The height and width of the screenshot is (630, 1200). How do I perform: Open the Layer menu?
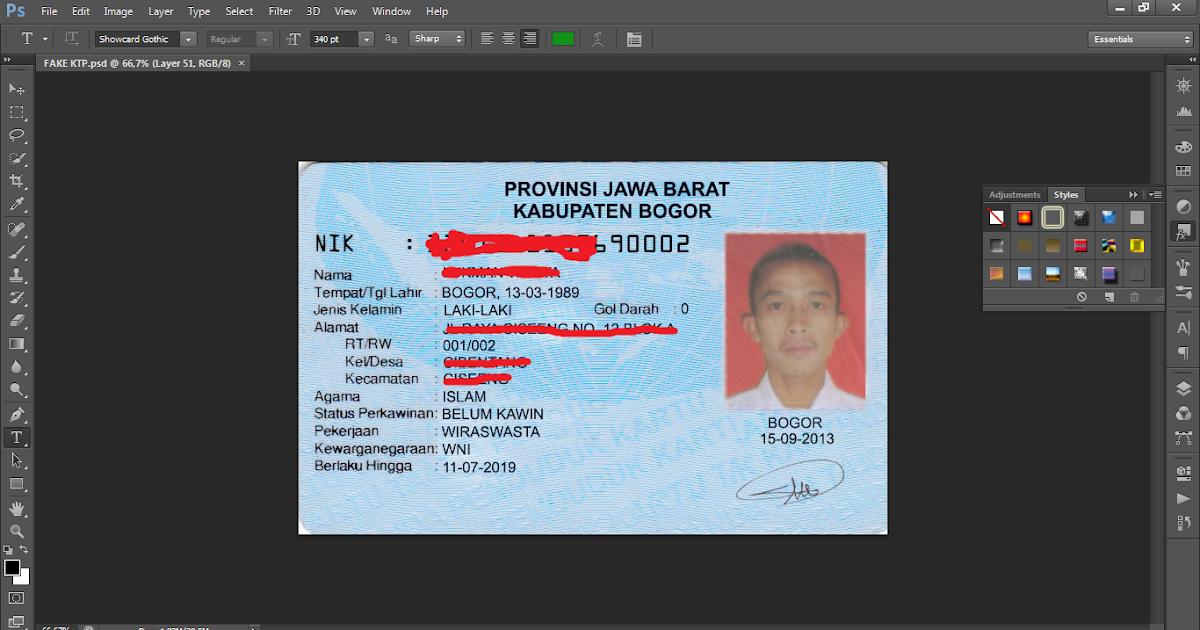pyautogui.click(x=160, y=11)
